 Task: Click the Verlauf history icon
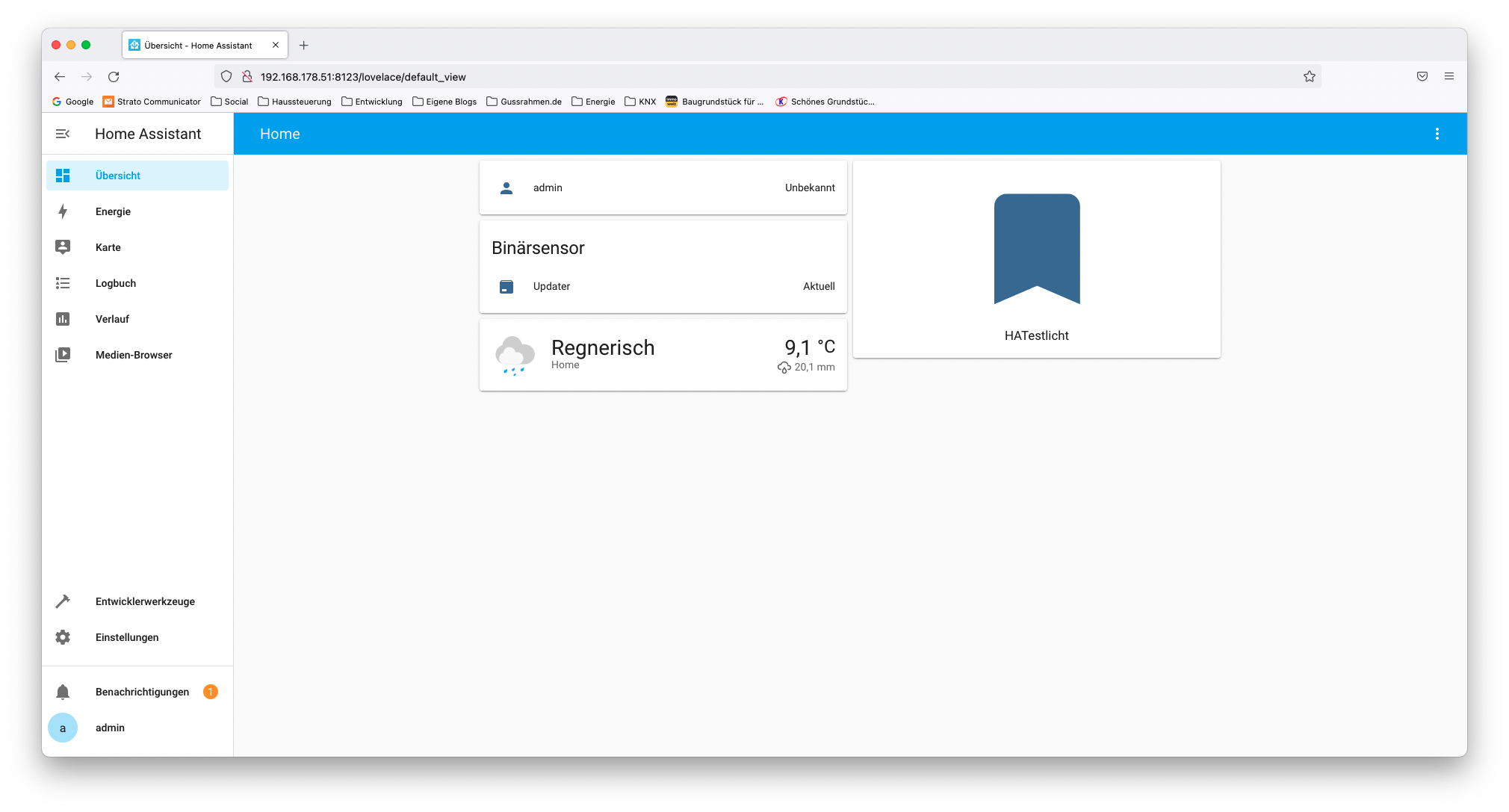pyautogui.click(x=63, y=319)
